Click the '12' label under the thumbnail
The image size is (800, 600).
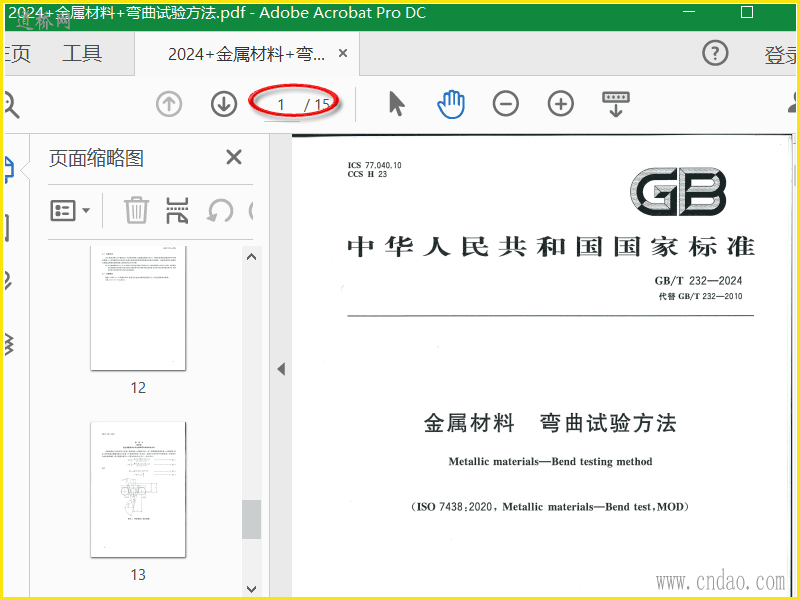coord(138,388)
